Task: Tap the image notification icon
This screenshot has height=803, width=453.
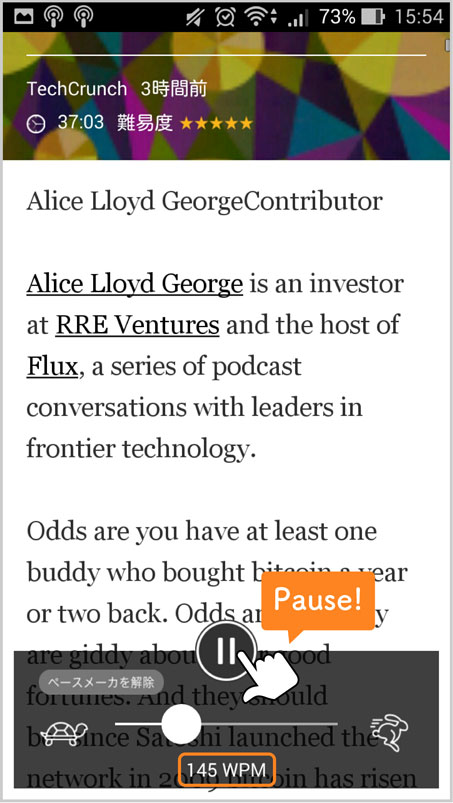Action: point(24,16)
